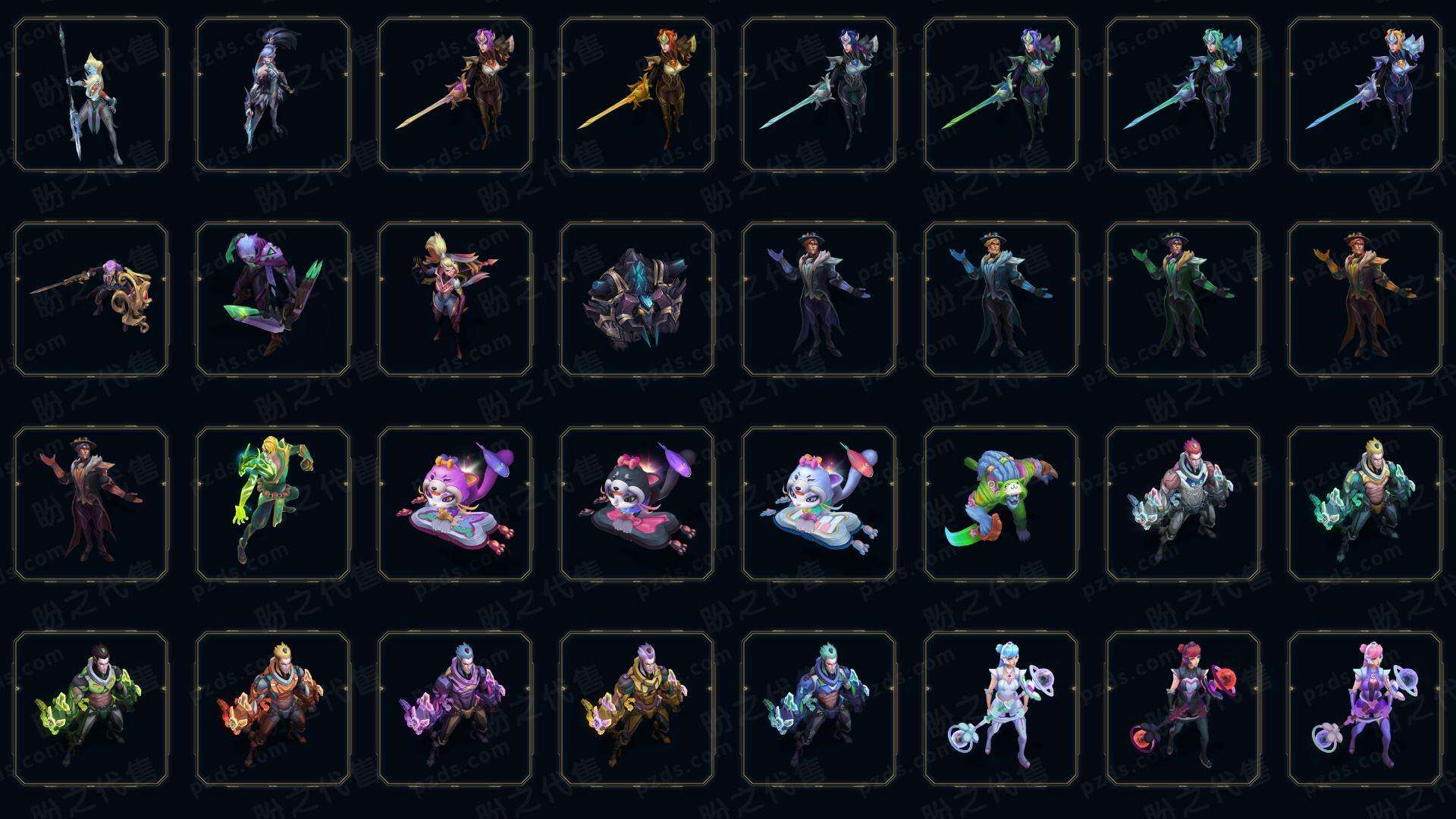Choose the glowing green running figure skin
This screenshot has height=819, width=1456.
click(273, 504)
